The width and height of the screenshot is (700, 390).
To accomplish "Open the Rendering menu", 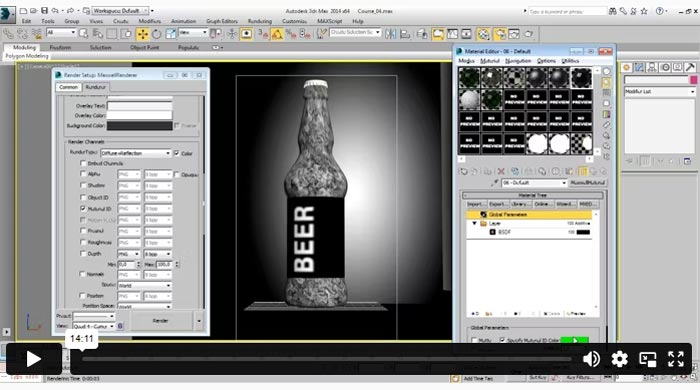I will [260, 21].
